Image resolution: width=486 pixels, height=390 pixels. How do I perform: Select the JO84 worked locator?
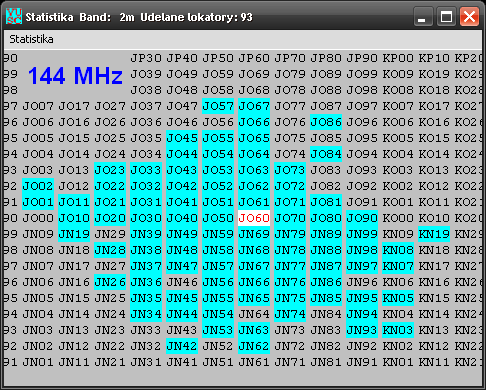click(x=326, y=154)
